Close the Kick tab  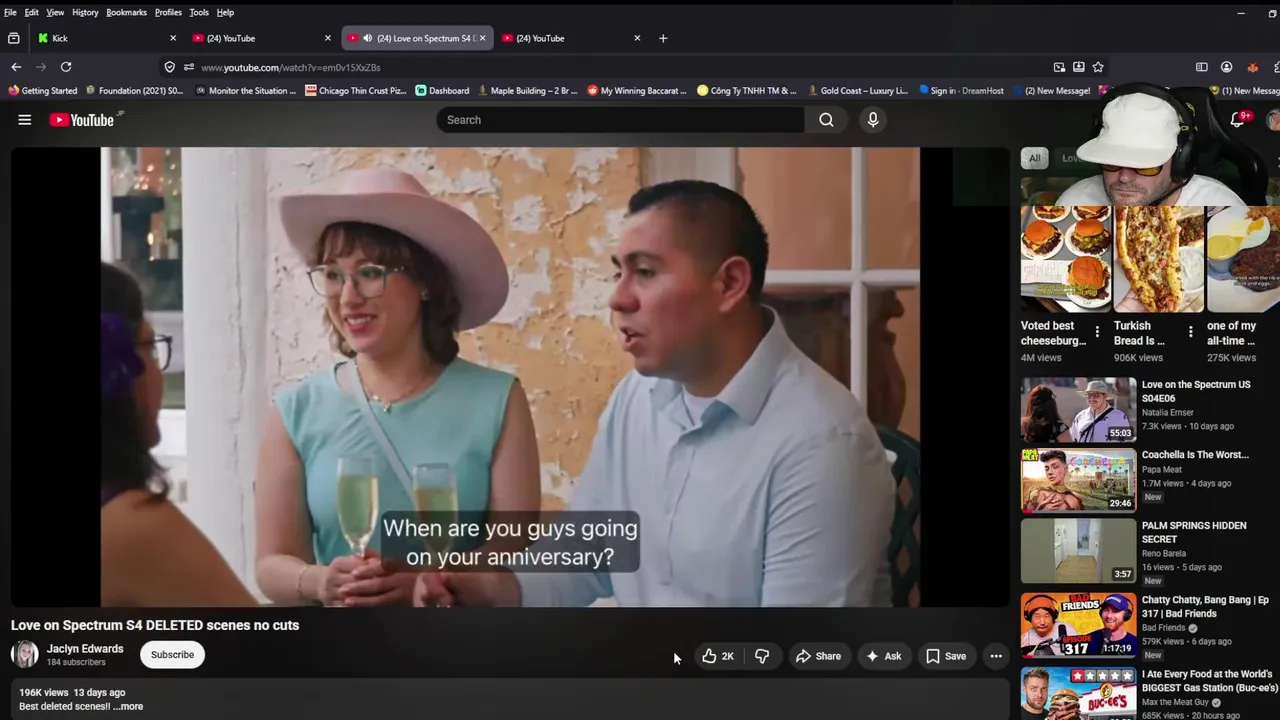click(x=172, y=38)
